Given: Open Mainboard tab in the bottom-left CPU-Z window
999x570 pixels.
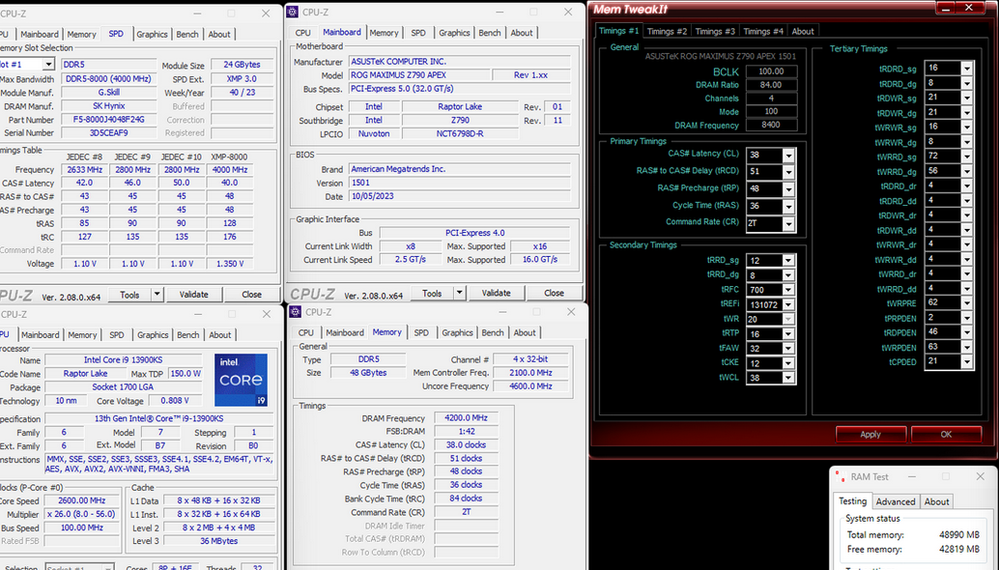Looking at the screenshot, I should coord(40,334).
